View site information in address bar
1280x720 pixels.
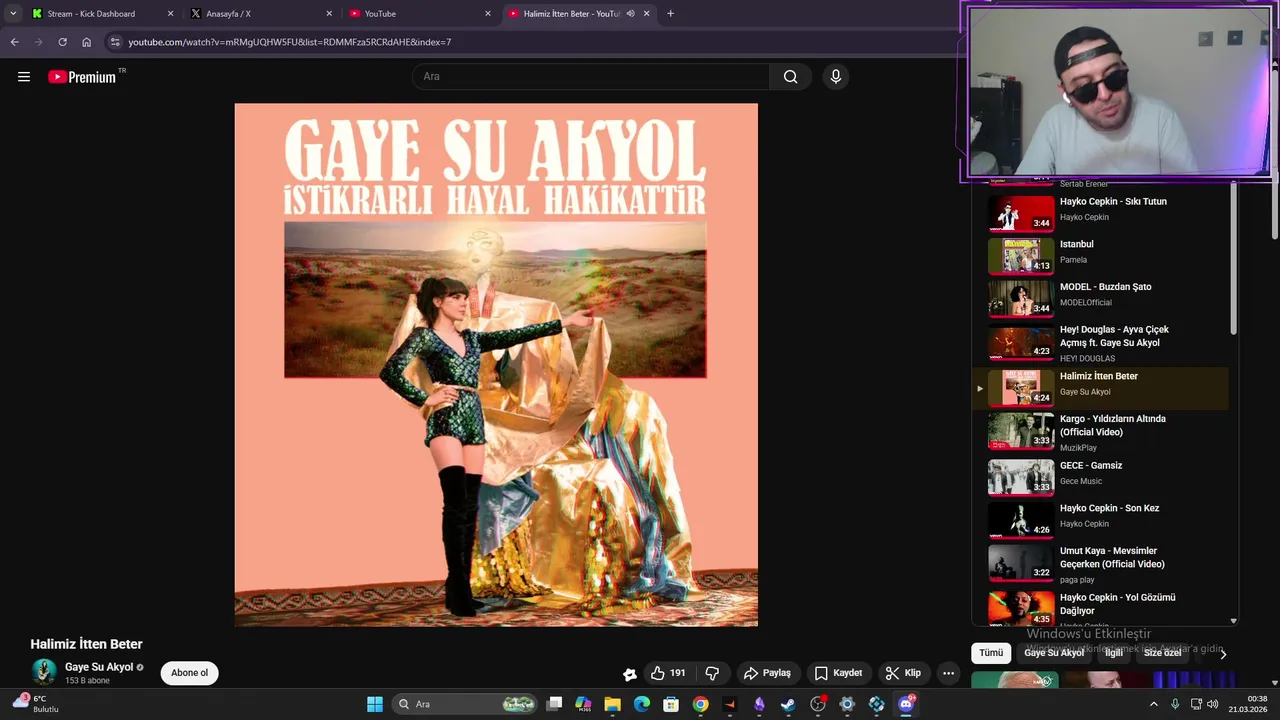pyautogui.click(x=115, y=42)
